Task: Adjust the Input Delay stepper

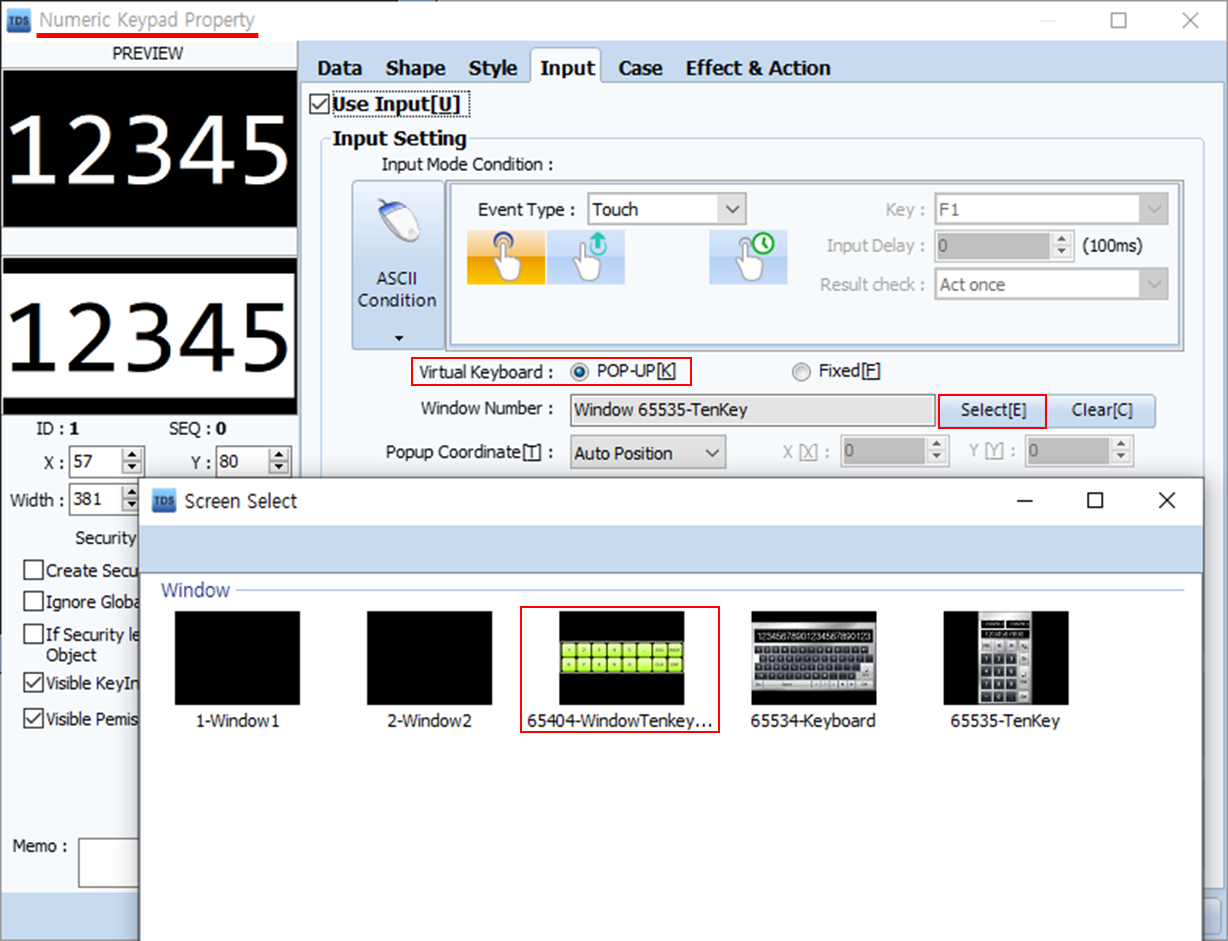Action: [1064, 246]
